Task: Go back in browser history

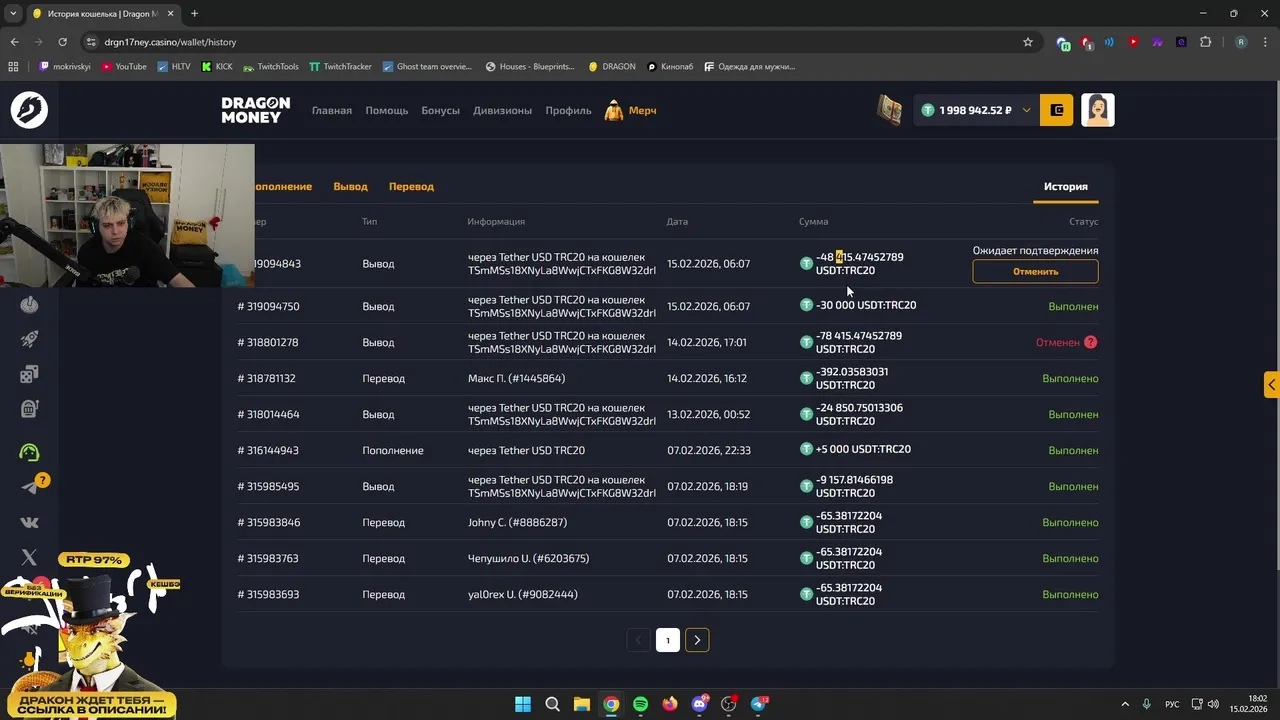Action: [14, 42]
